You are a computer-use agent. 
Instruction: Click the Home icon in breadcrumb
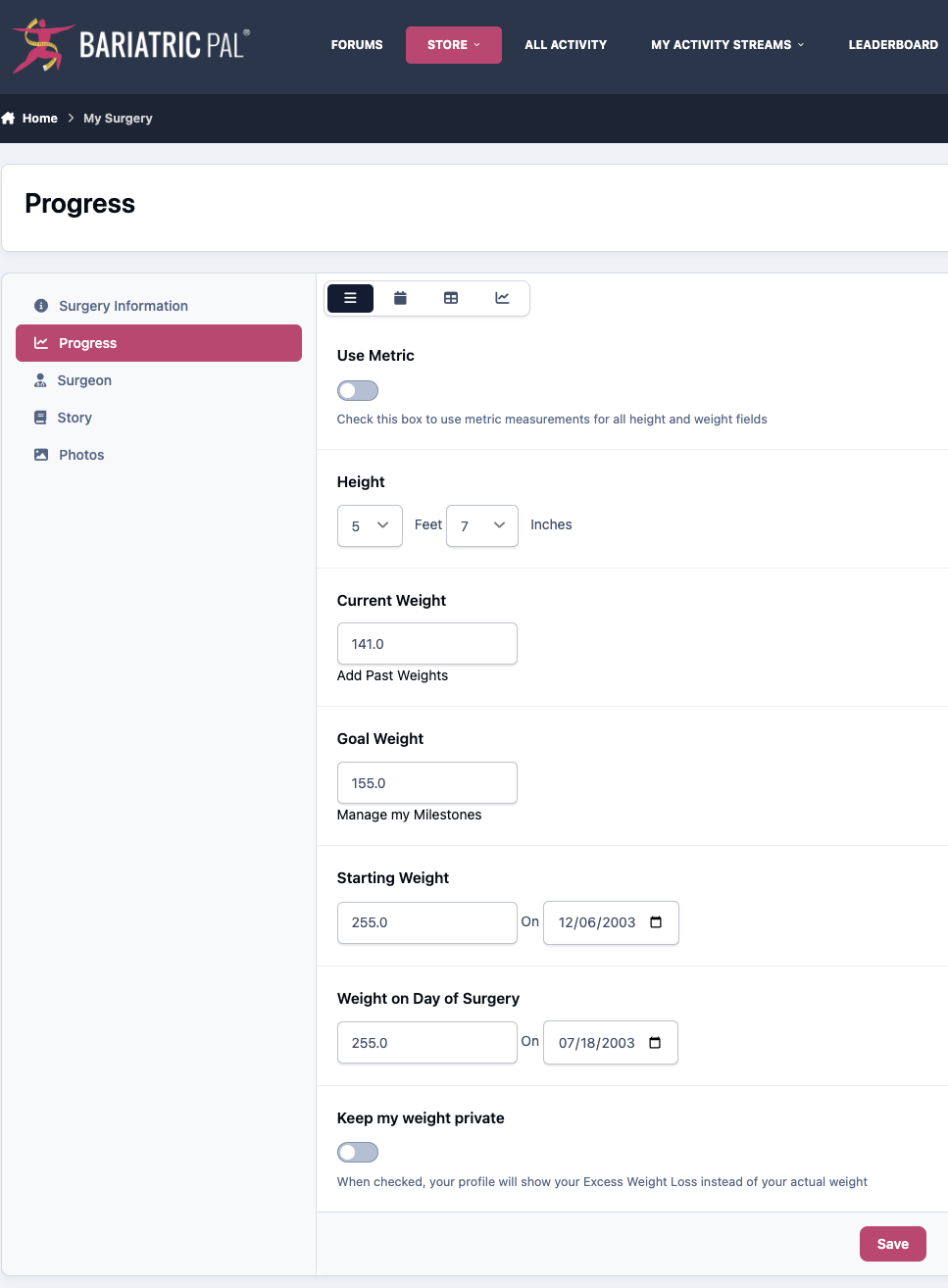click(8, 118)
